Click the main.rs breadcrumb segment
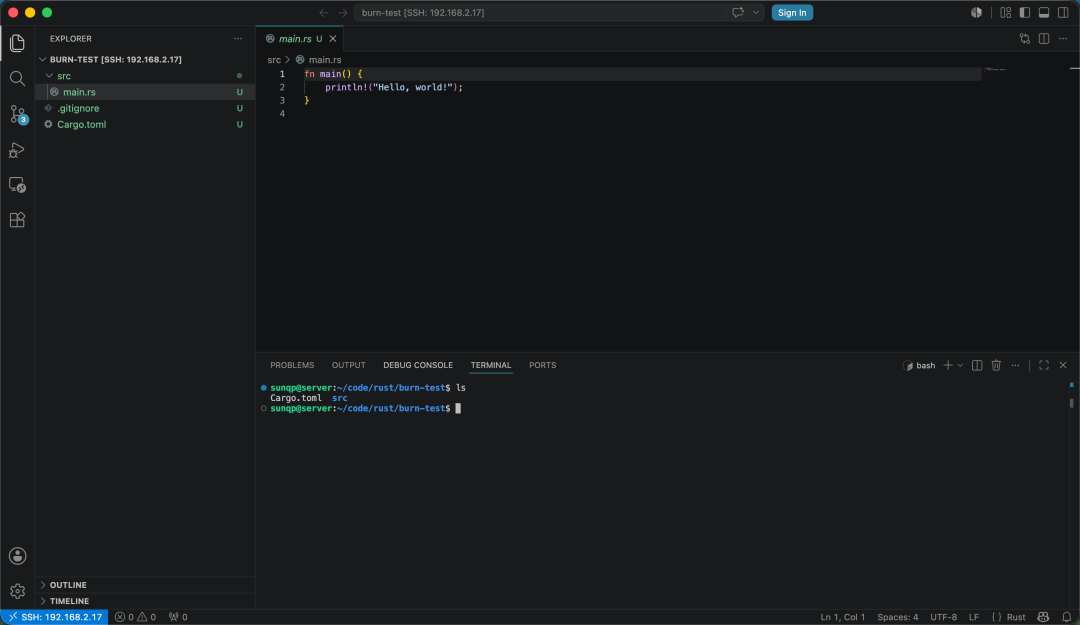1080x625 pixels. coord(324,60)
